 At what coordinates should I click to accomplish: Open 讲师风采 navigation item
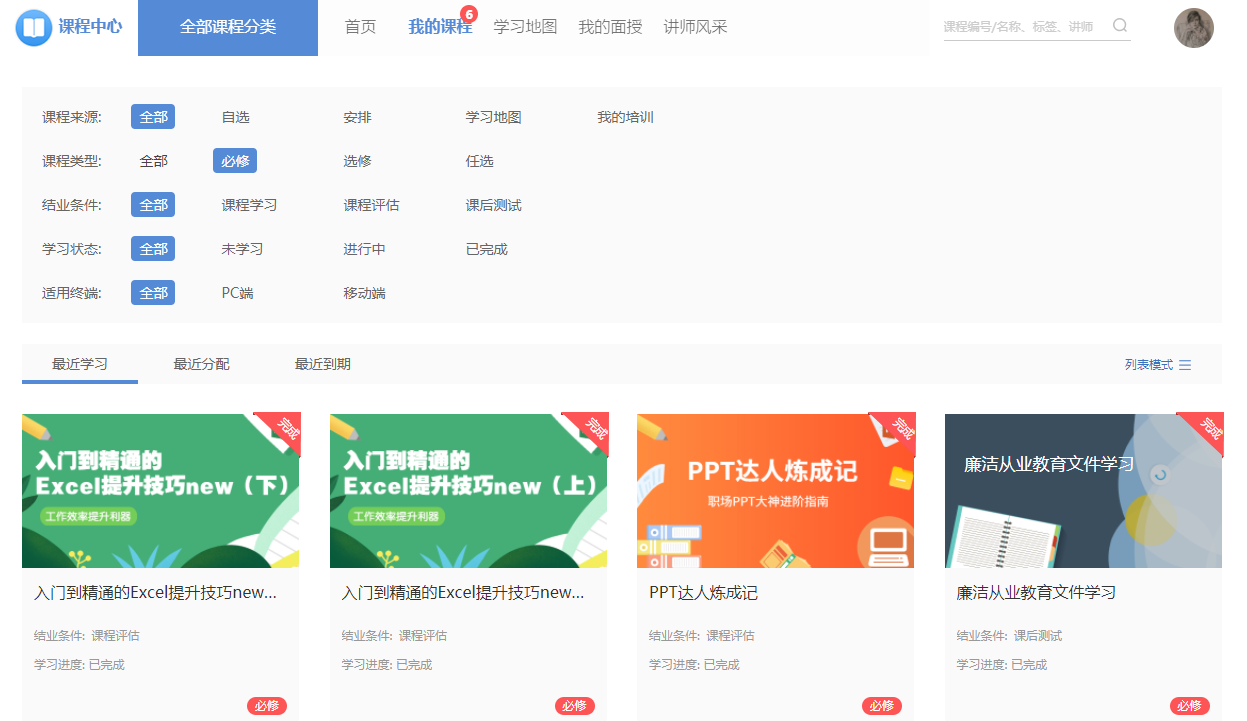tap(695, 27)
